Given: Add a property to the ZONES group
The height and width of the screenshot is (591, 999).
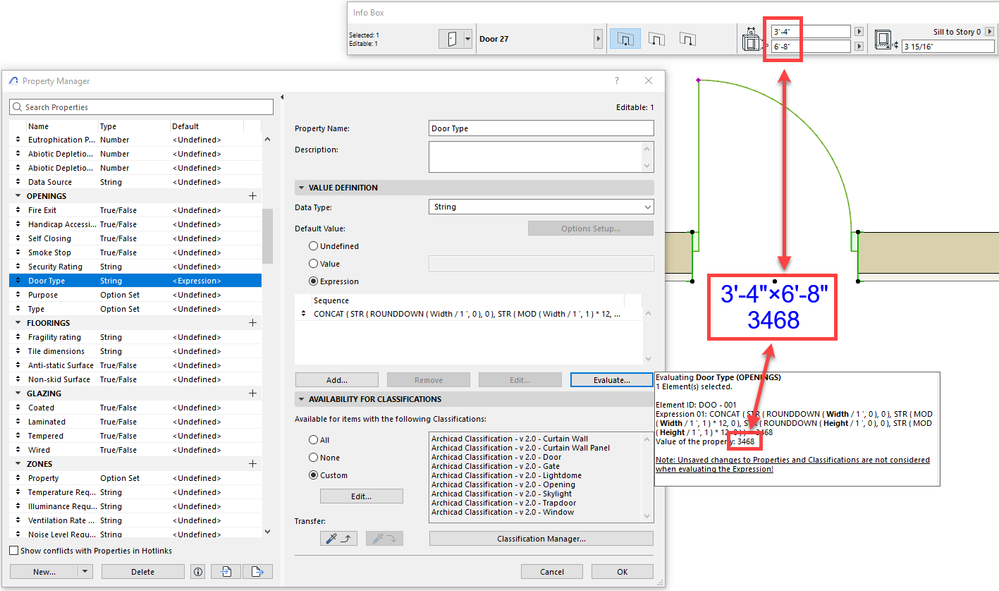Looking at the screenshot, I should [252, 464].
